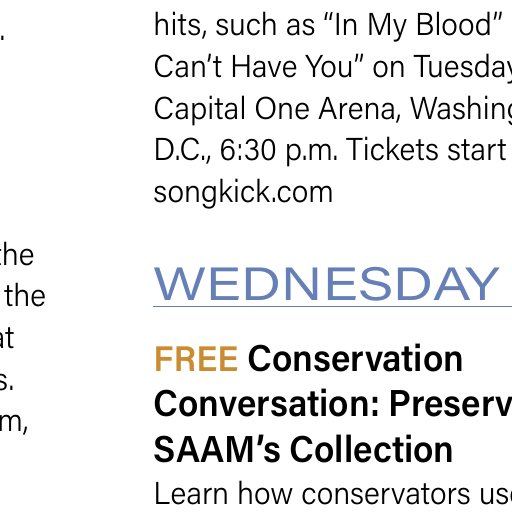512x512 pixels.
Task: Click the "Washing" text after Arena
Action: [461, 109]
